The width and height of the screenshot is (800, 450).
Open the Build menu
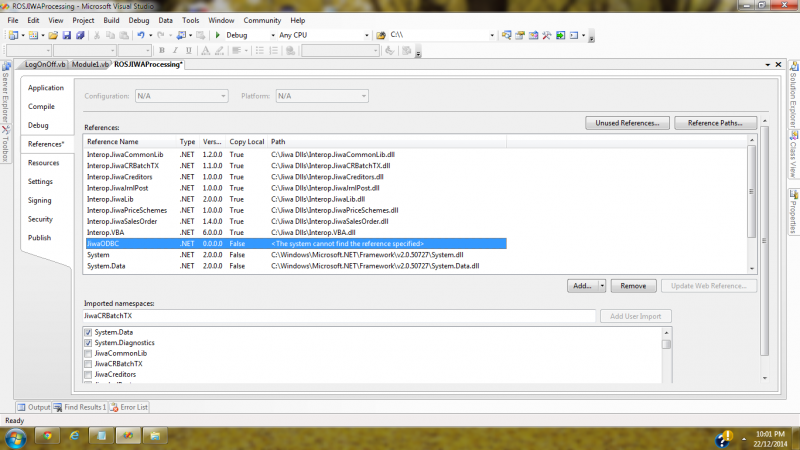click(x=111, y=20)
